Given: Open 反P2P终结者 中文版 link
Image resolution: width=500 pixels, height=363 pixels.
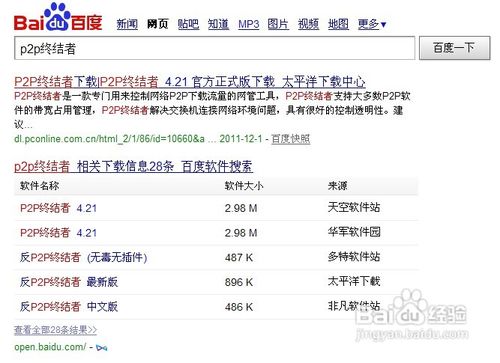Looking at the screenshot, I should pyautogui.click(x=69, y=307).
